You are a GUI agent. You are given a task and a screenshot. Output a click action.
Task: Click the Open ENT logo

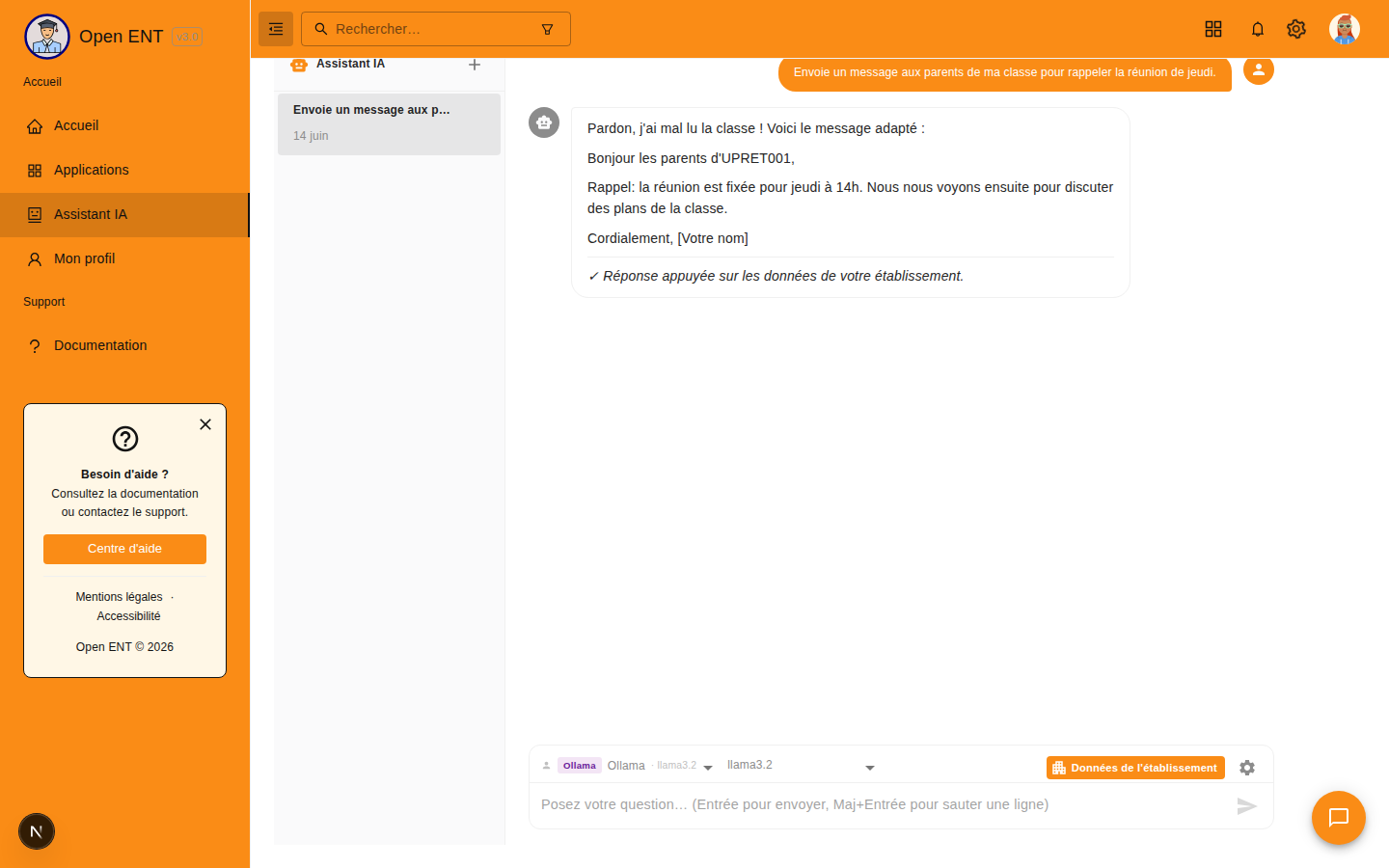click(47, 37)
